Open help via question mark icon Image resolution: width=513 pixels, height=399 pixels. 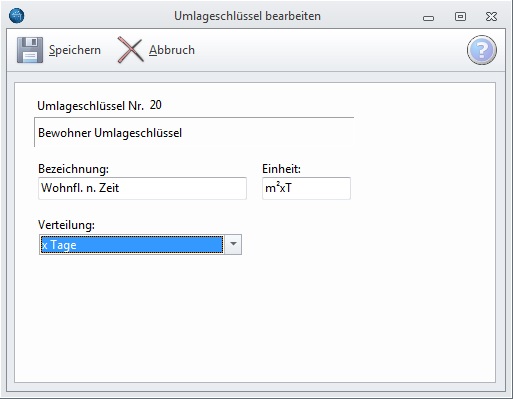[482, 50]
